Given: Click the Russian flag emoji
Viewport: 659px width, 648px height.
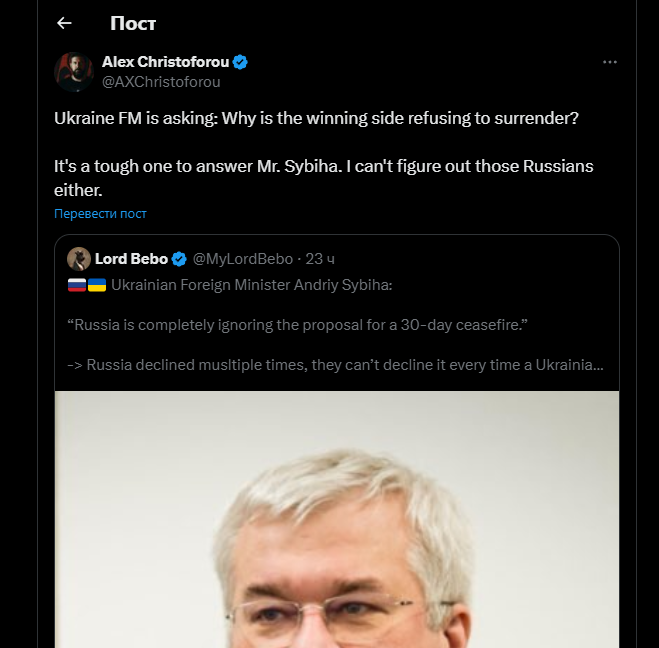Looking at the screenshot, I should click(77, 285).
